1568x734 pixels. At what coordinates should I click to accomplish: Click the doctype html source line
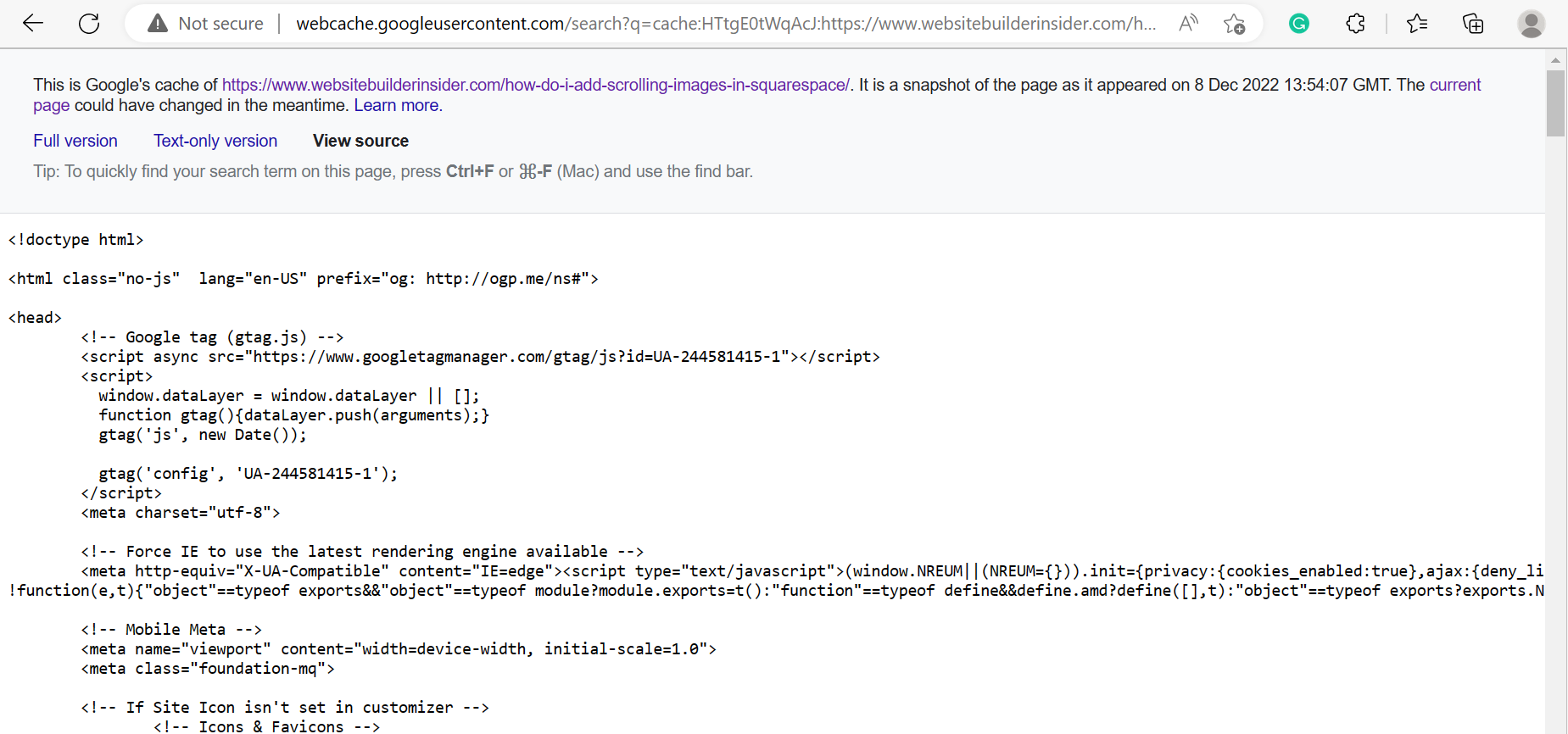tap(76, 240)
